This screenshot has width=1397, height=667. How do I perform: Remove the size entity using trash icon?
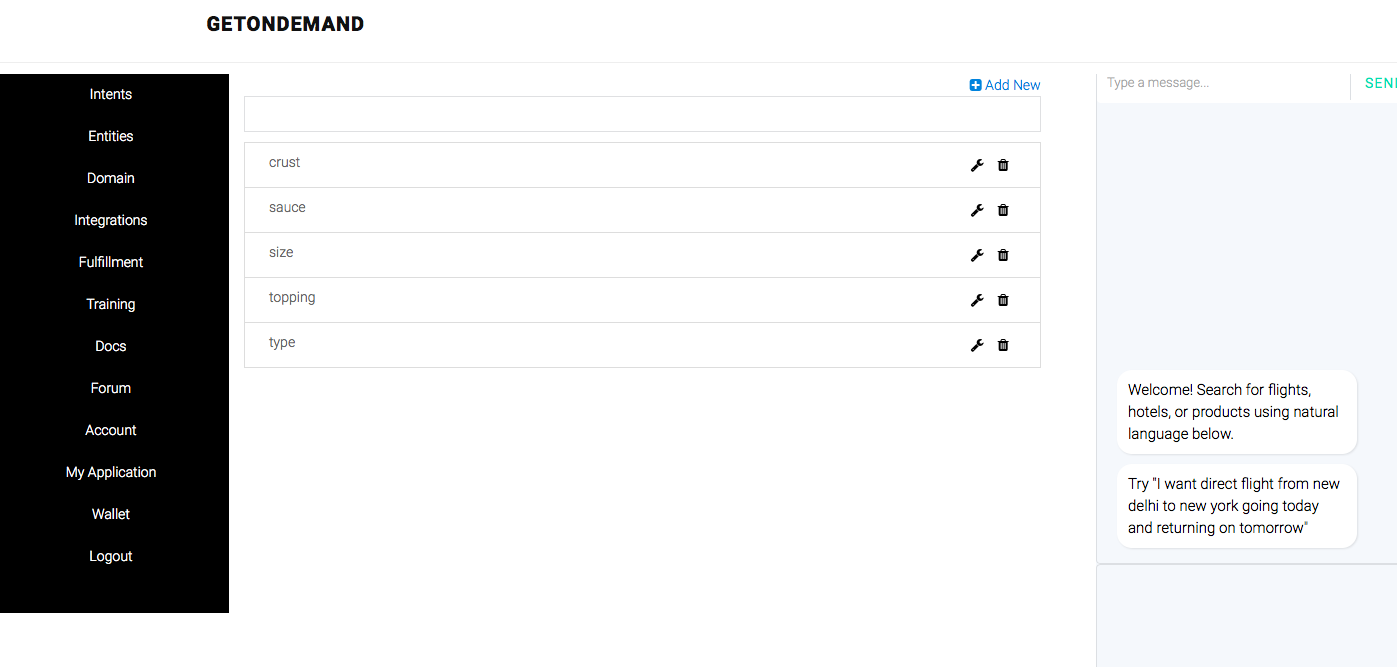tap(1003, 255)
